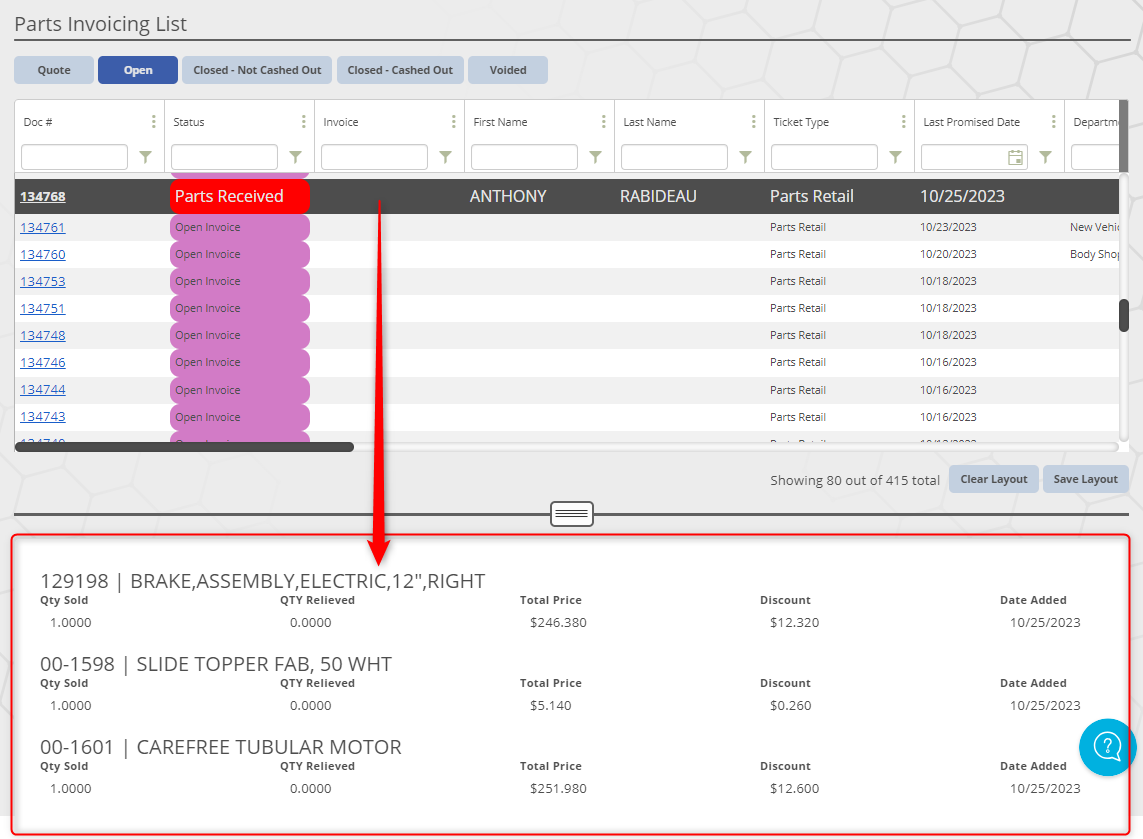Select the Open tab

point(138,70)
